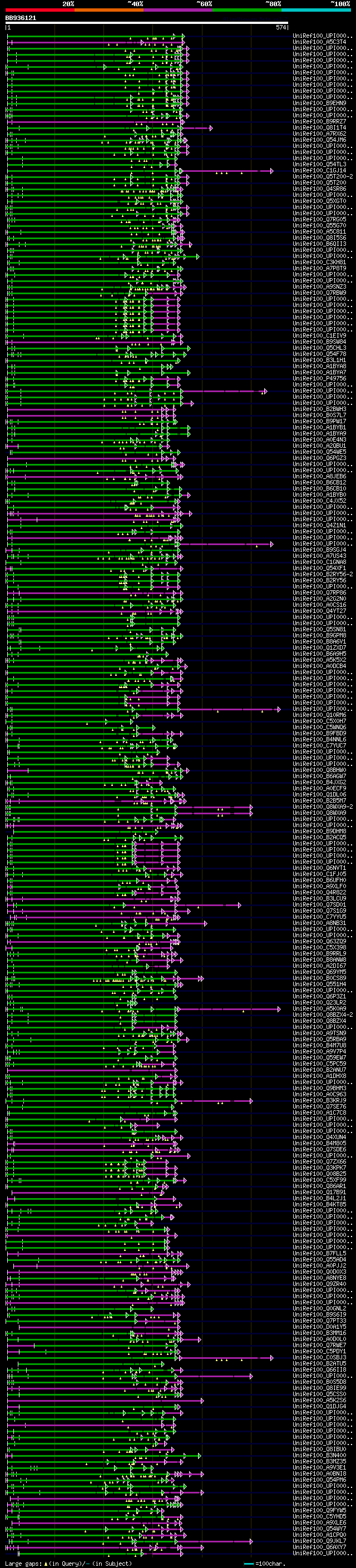Open hit UniRef100_A7RX62

coord(319,134)
